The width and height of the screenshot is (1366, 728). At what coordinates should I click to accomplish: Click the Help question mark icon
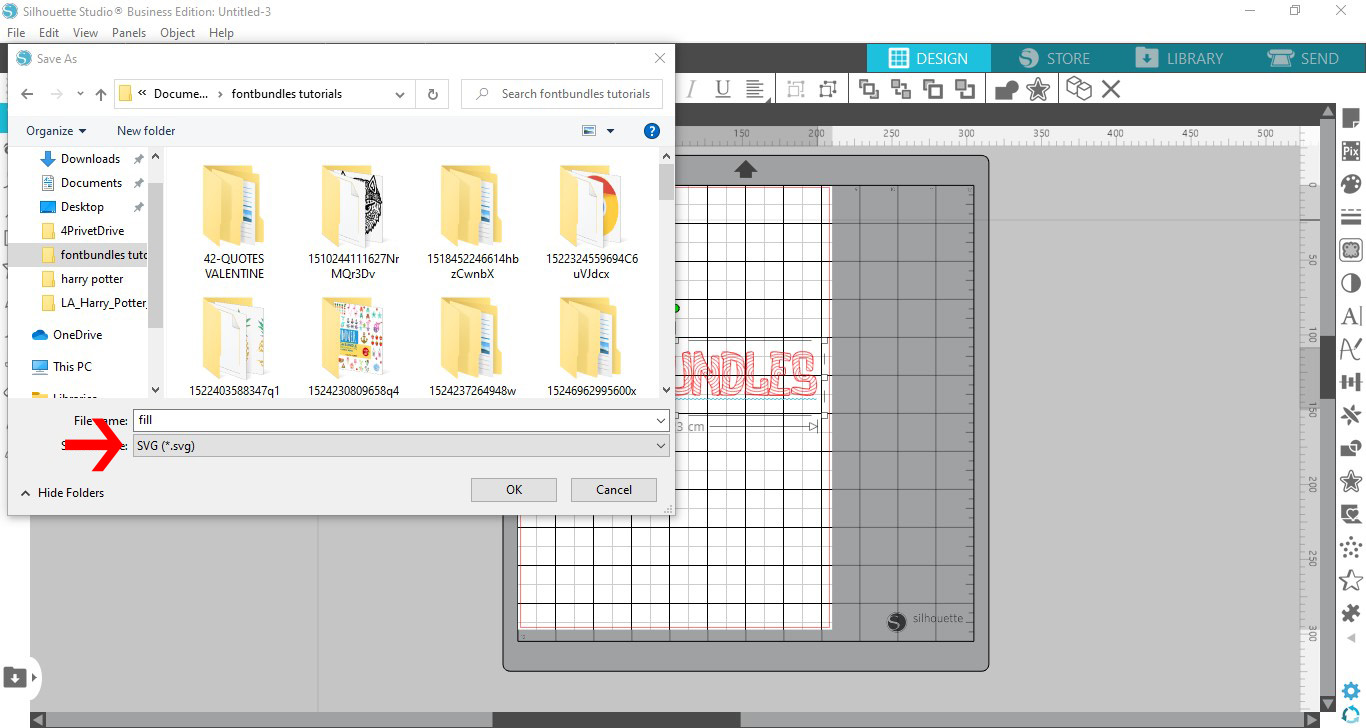coord(652,131)
